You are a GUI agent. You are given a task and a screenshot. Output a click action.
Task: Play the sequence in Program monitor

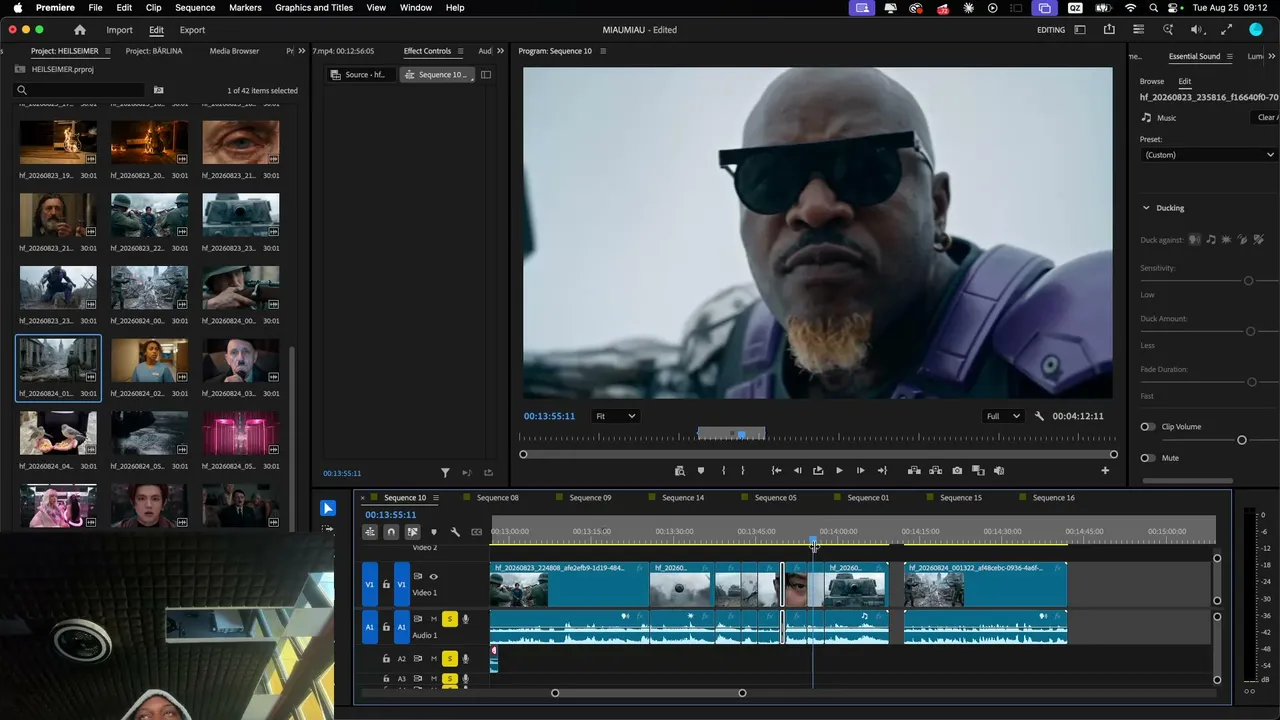839,470
